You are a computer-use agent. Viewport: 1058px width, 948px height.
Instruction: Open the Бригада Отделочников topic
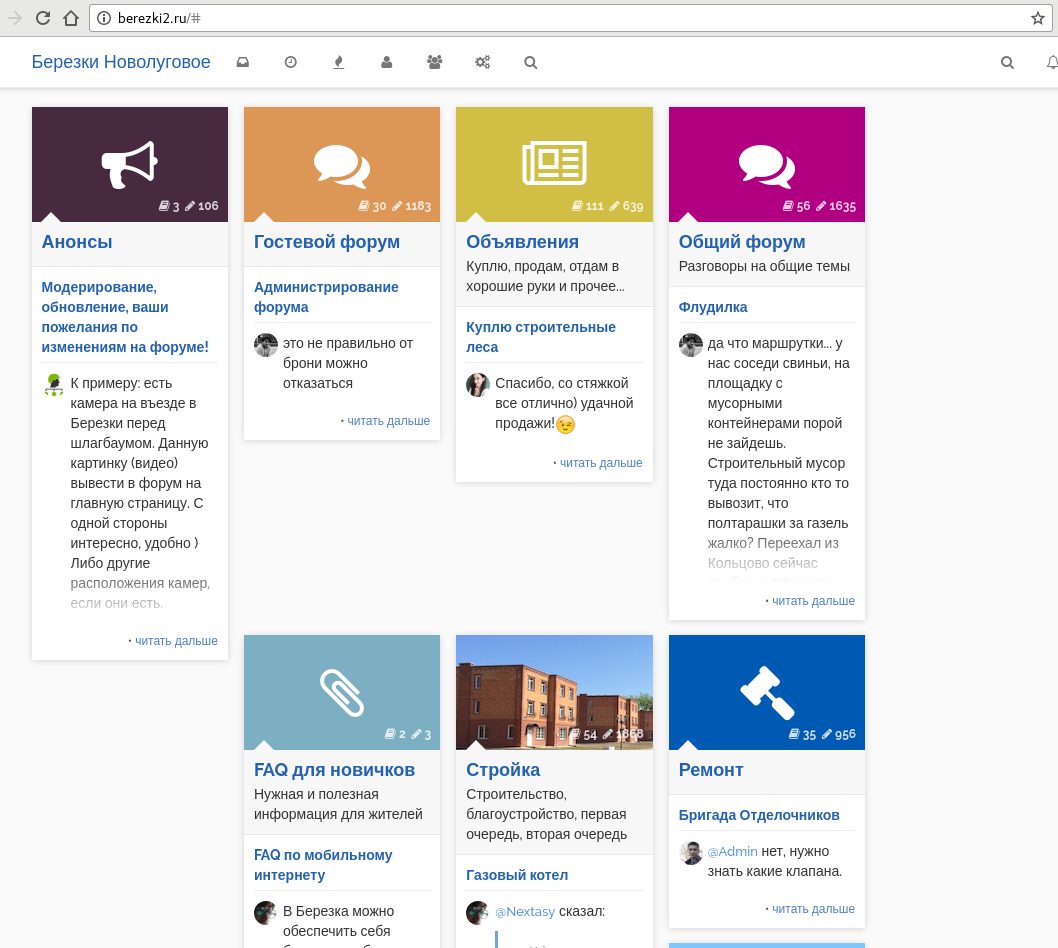pos(759,815)
